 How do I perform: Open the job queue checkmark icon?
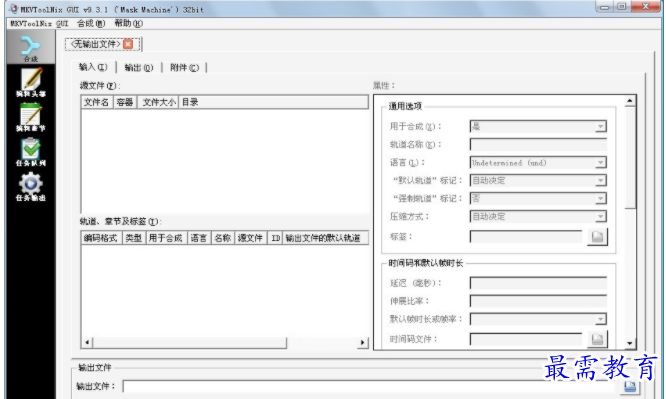(31, 152)
